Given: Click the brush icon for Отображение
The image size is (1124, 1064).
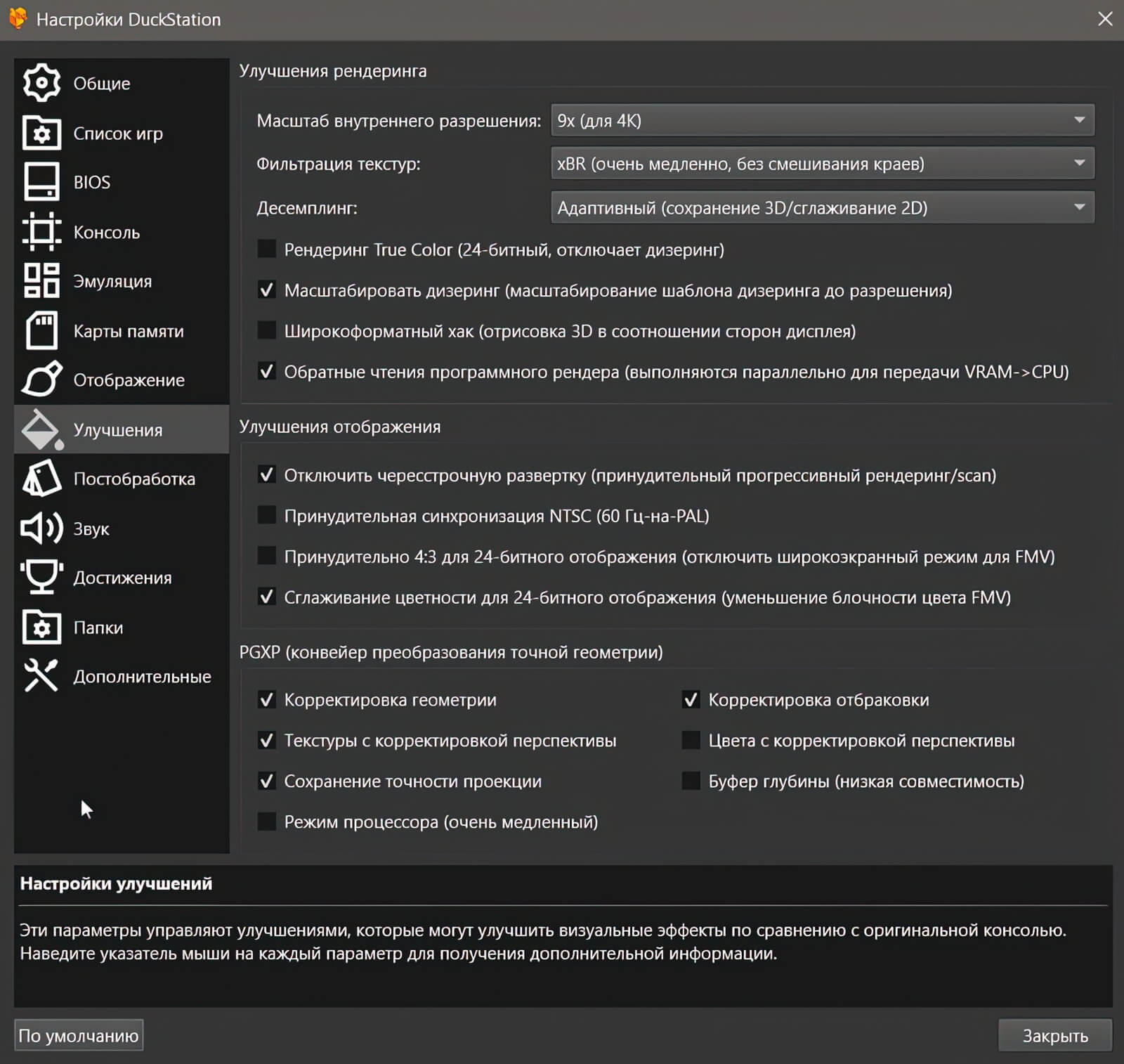Looking at the screenshot, I should [41, 379].
